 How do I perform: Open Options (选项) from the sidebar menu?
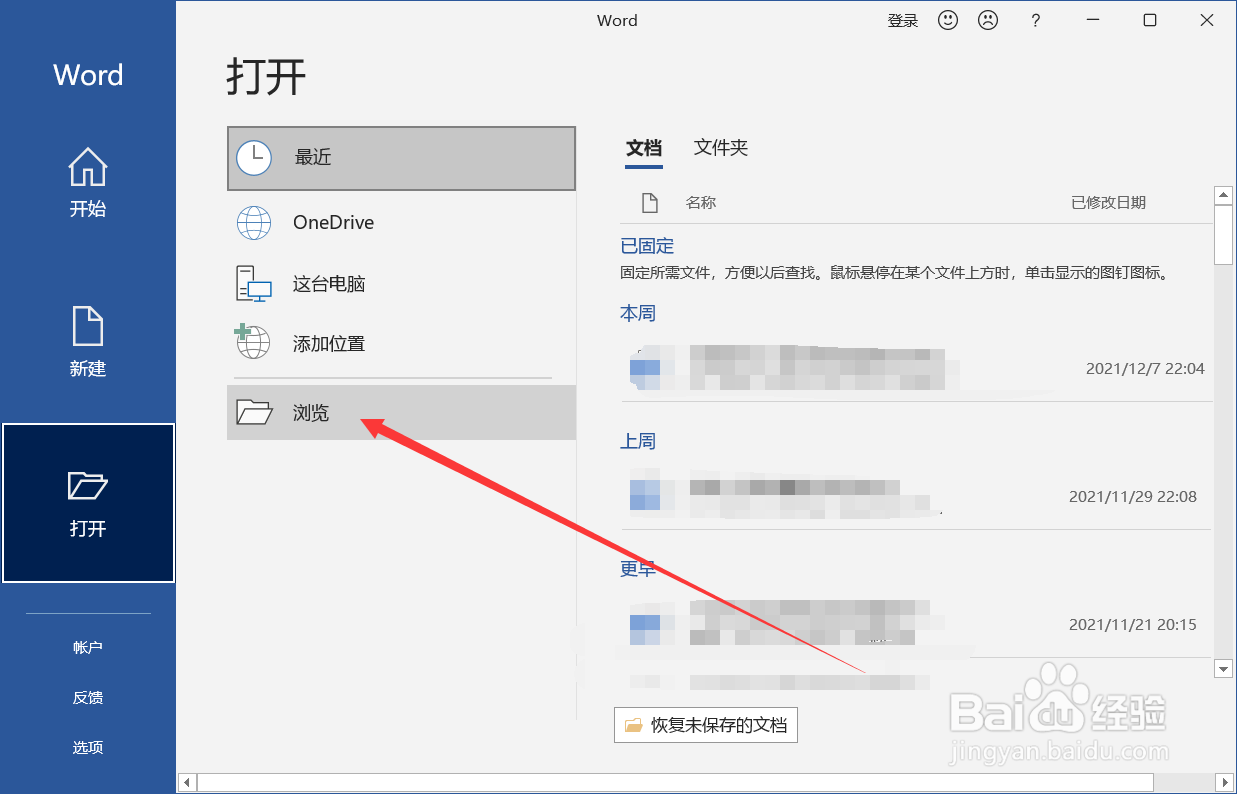click(x=88, y=747)
